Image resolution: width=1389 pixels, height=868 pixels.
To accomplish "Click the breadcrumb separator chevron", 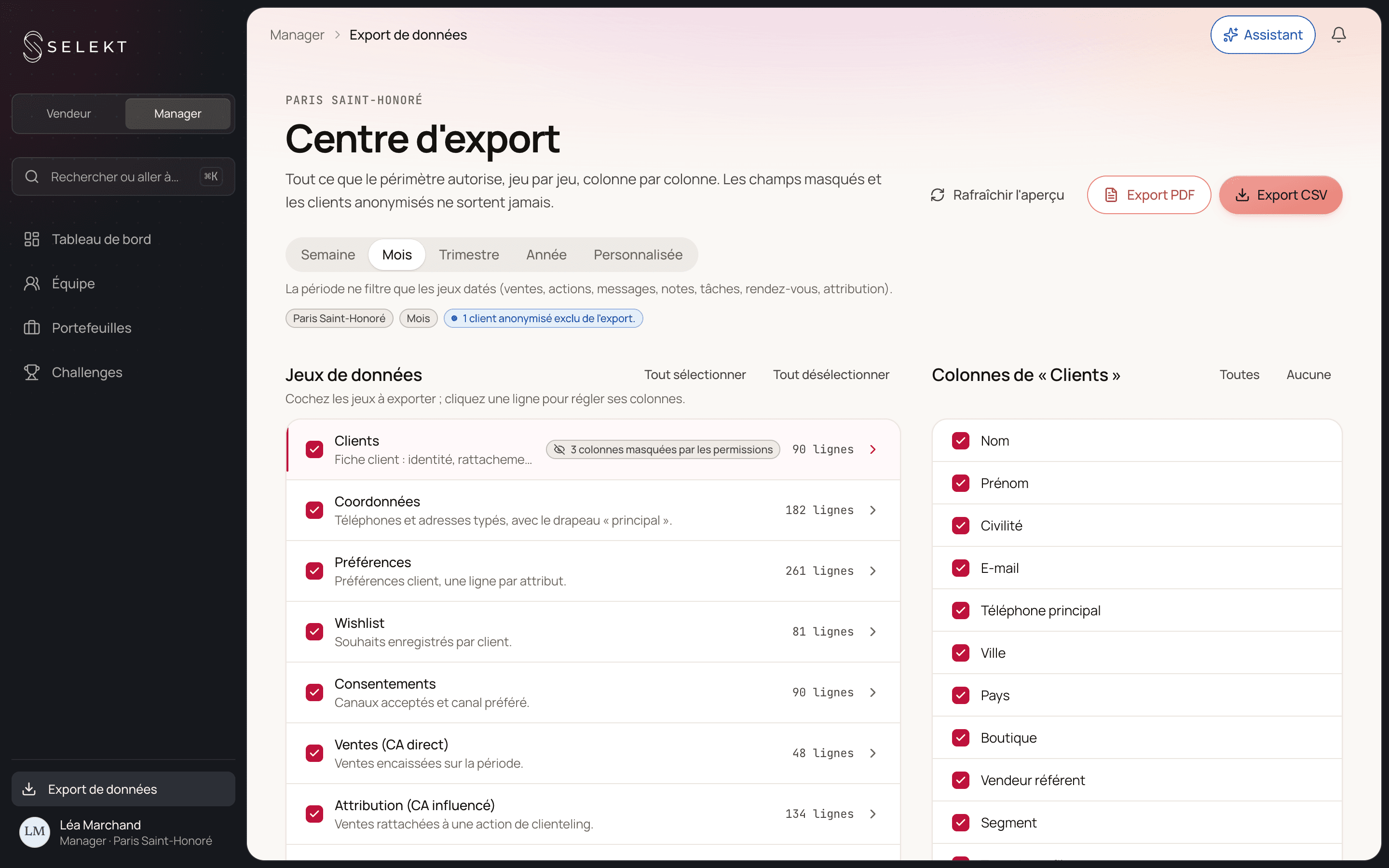I will coord(337,35).
